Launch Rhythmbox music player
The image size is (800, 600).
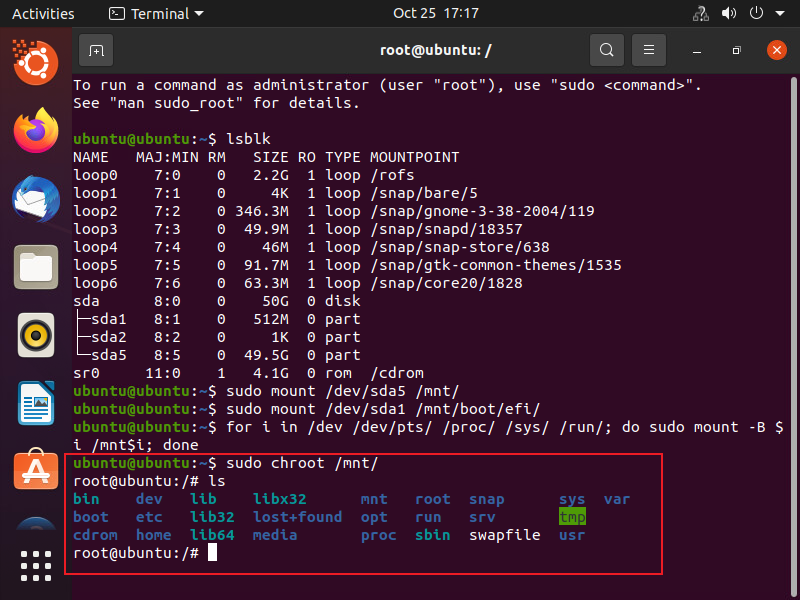[x=36, y=335]
